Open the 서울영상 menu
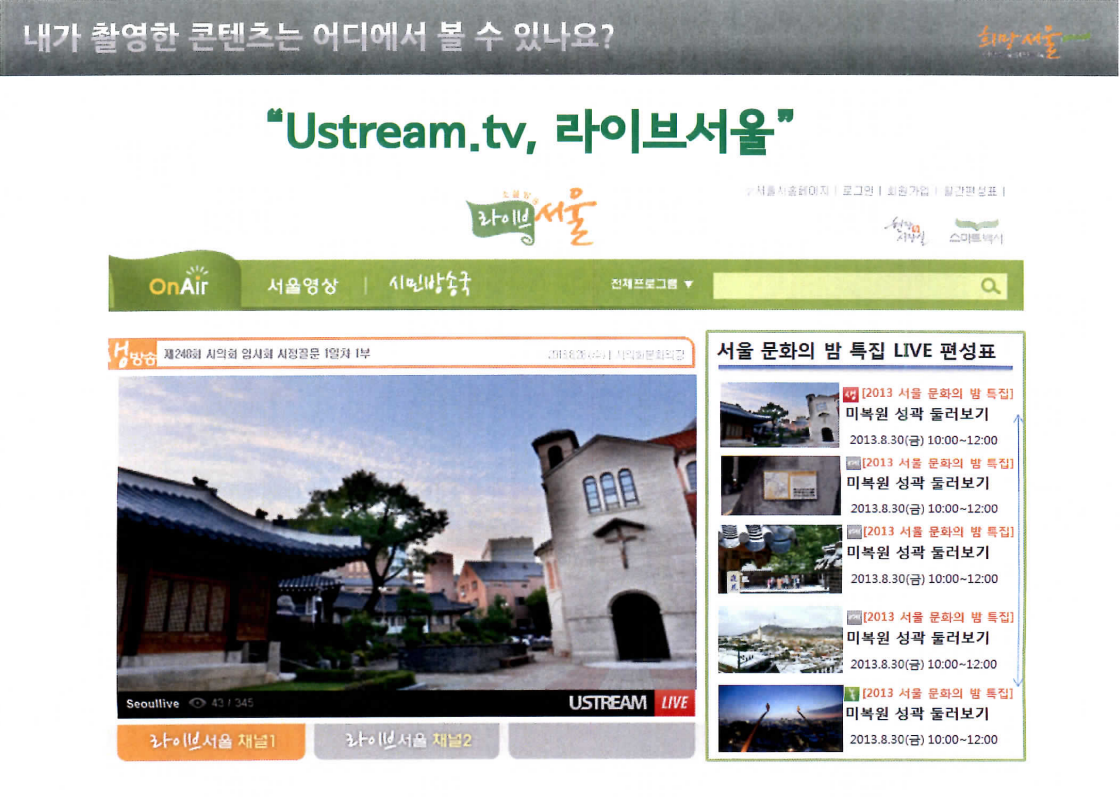 click(302, 286)
